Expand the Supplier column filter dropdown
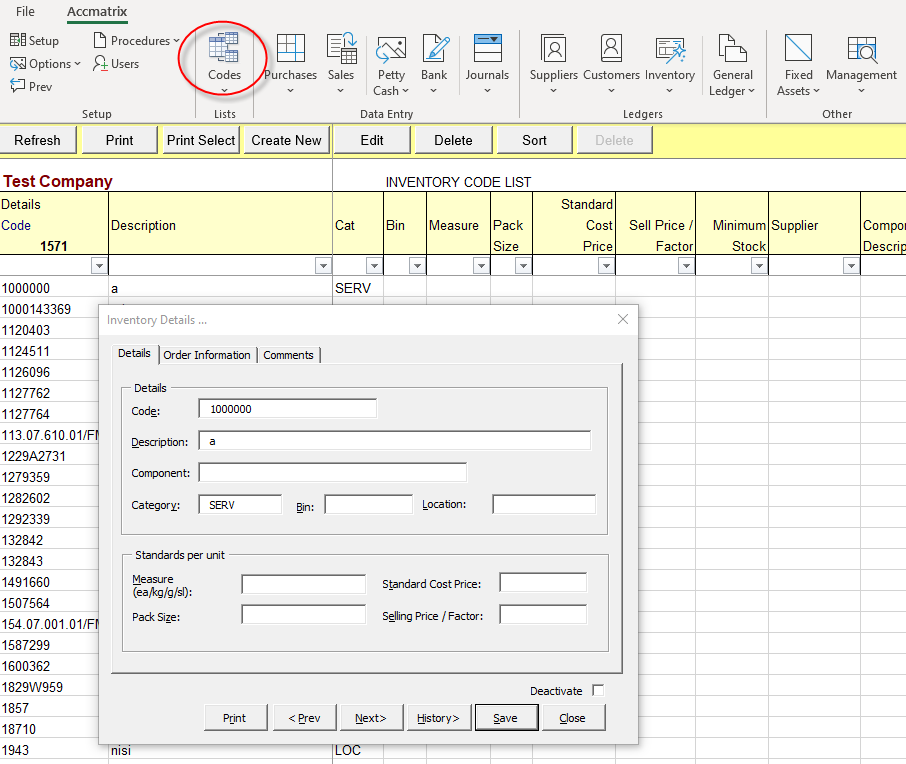 click(851, 266)
